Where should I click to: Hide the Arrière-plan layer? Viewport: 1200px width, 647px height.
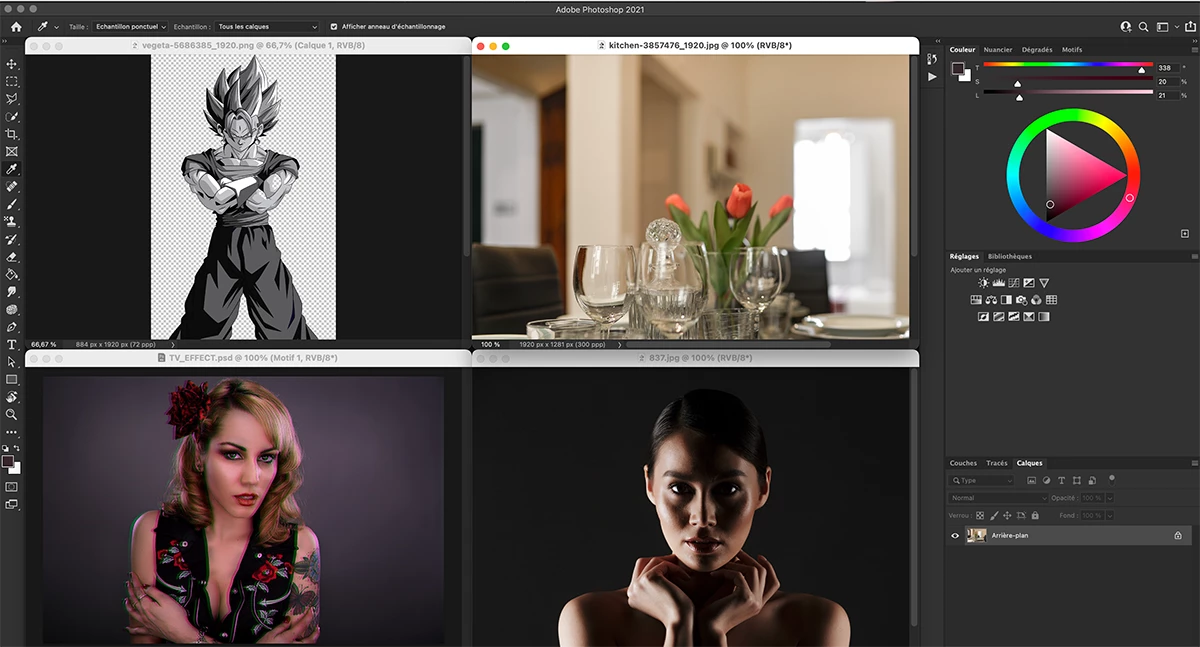955,535
